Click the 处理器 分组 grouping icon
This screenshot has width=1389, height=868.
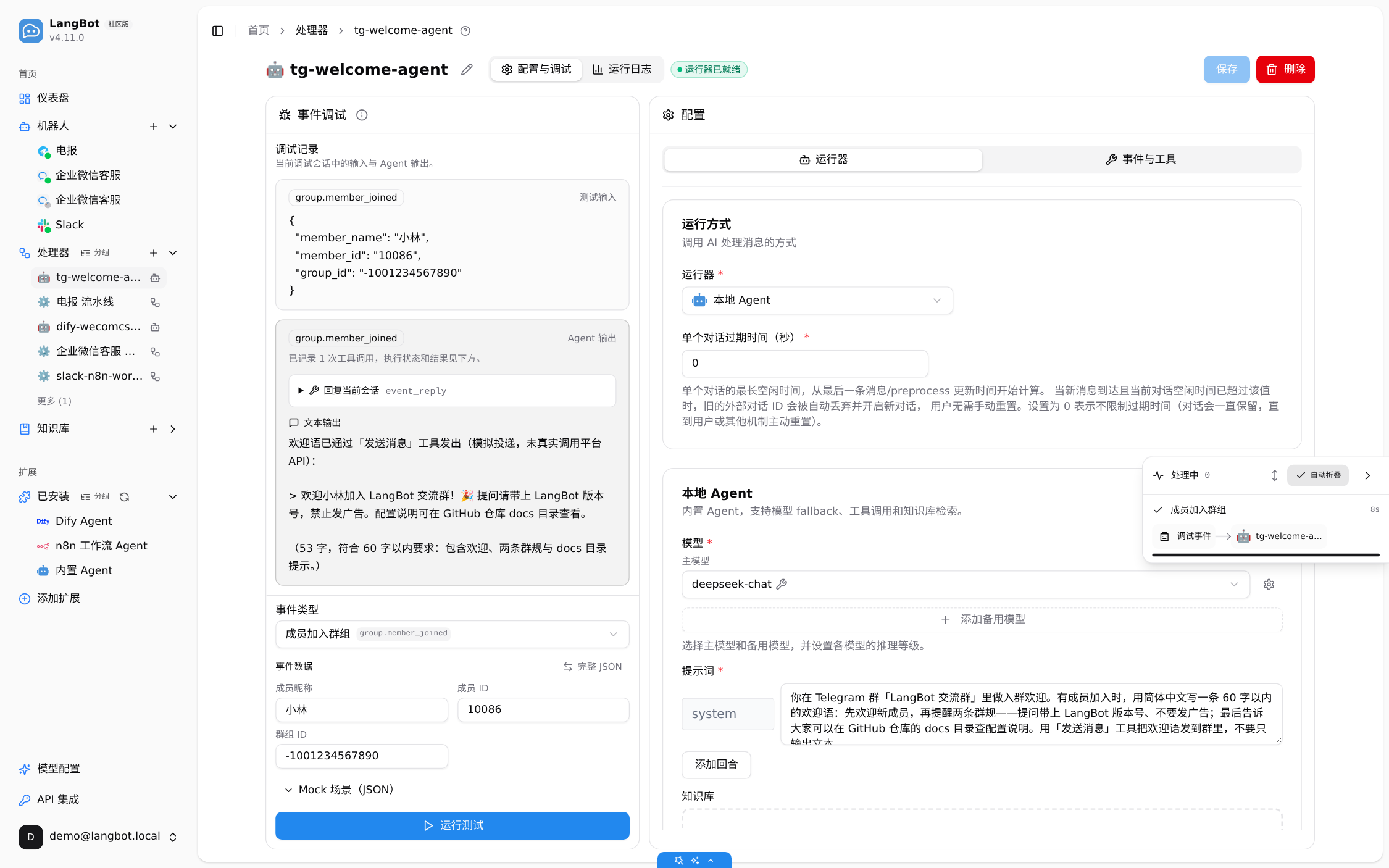point(96,253)
